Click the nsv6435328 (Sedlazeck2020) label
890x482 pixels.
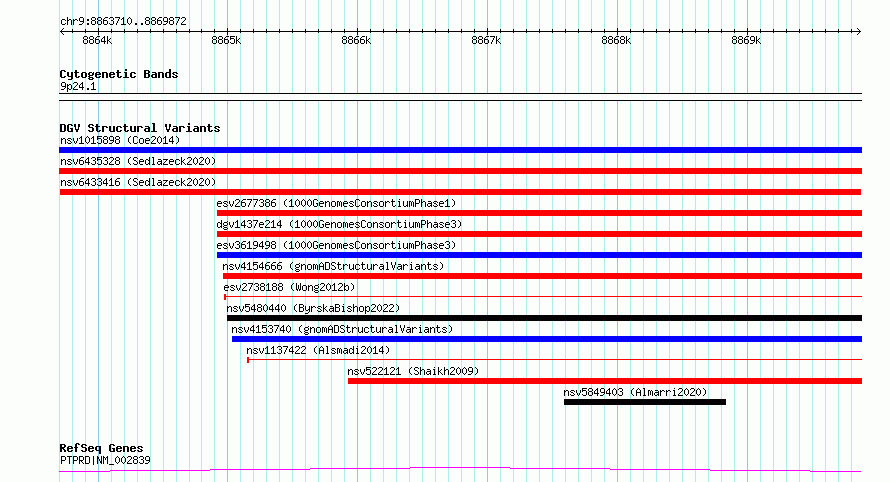pos(138,161)
